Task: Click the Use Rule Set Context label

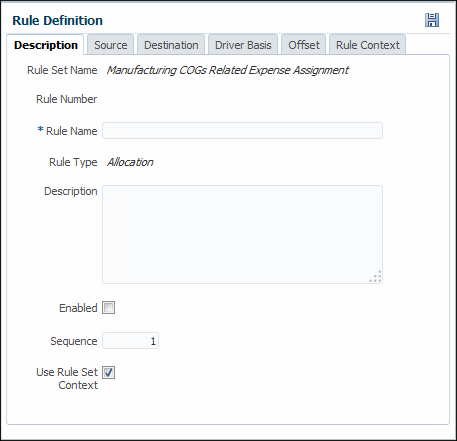Action: click(x=67, y=378)
